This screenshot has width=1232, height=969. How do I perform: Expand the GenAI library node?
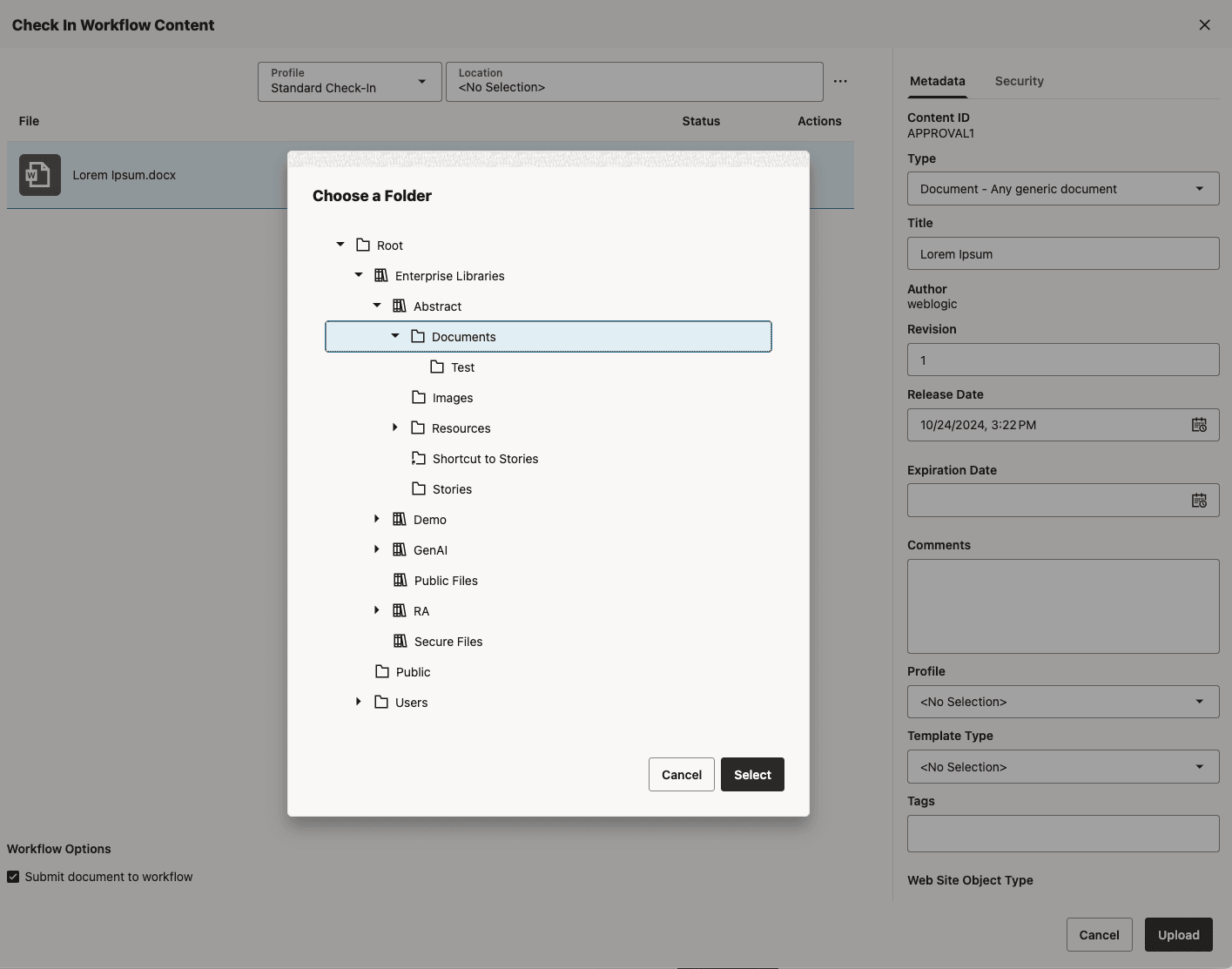[377, 549]
